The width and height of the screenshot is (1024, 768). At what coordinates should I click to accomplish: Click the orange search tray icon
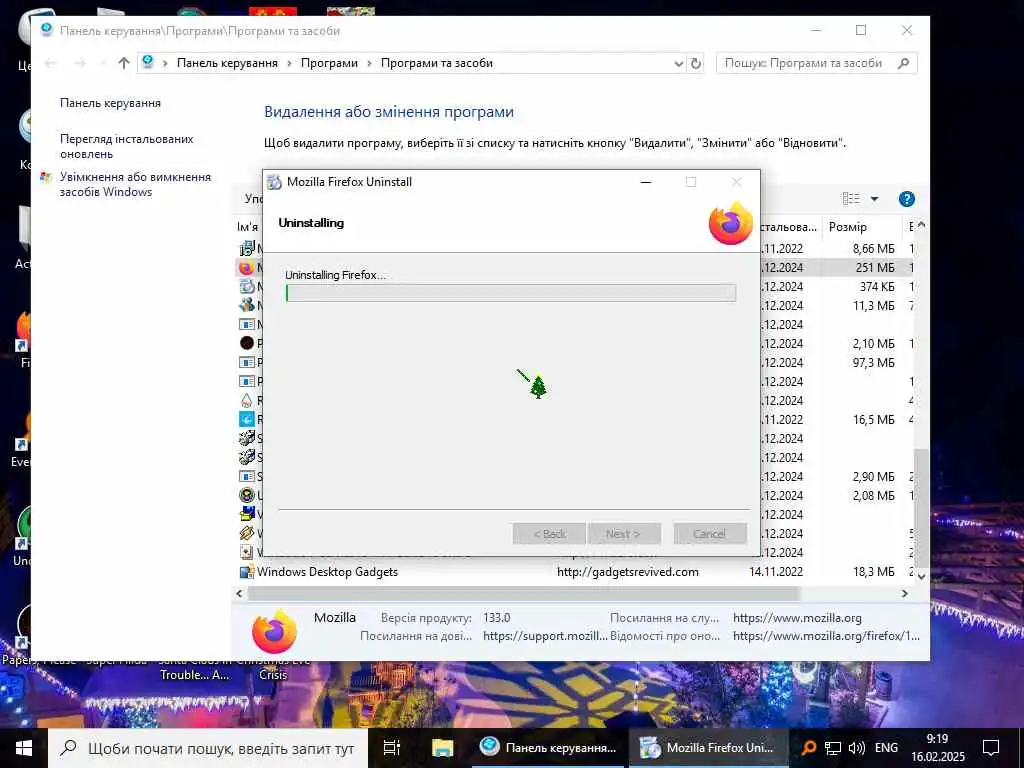point(808,748)
